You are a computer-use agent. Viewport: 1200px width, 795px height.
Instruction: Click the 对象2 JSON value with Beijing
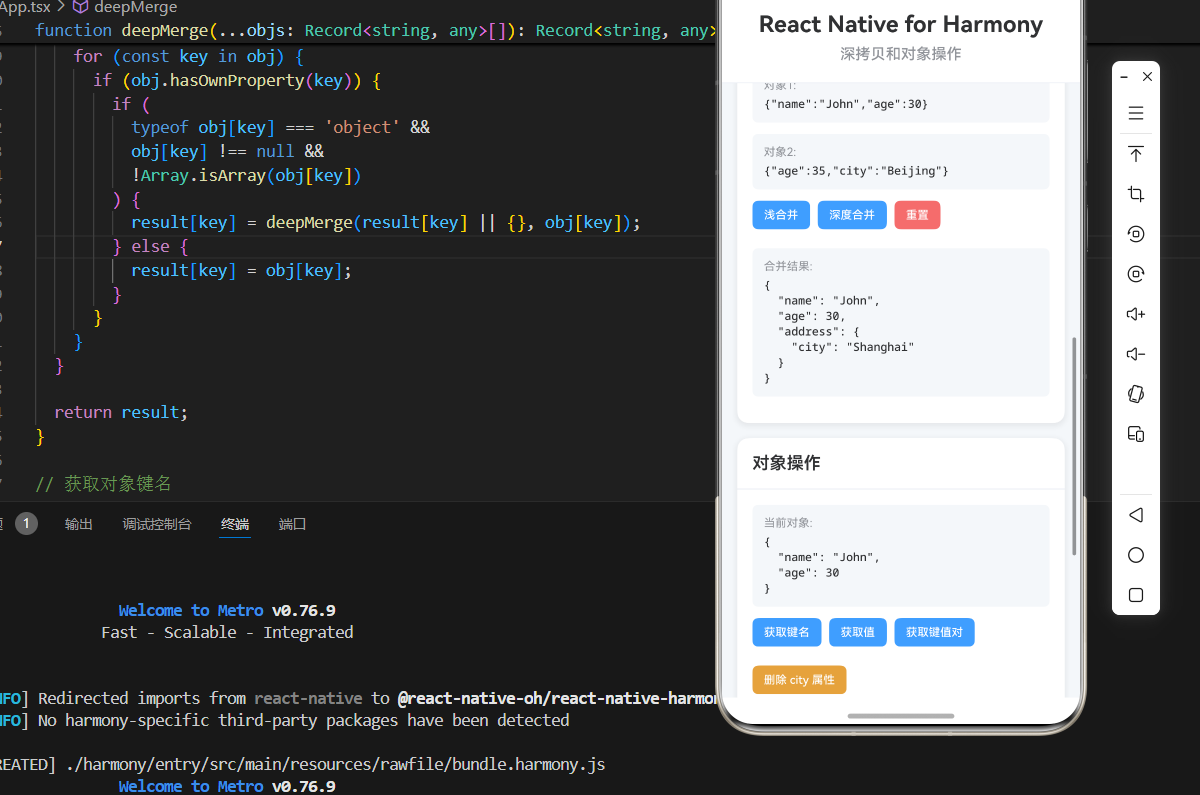856,171
